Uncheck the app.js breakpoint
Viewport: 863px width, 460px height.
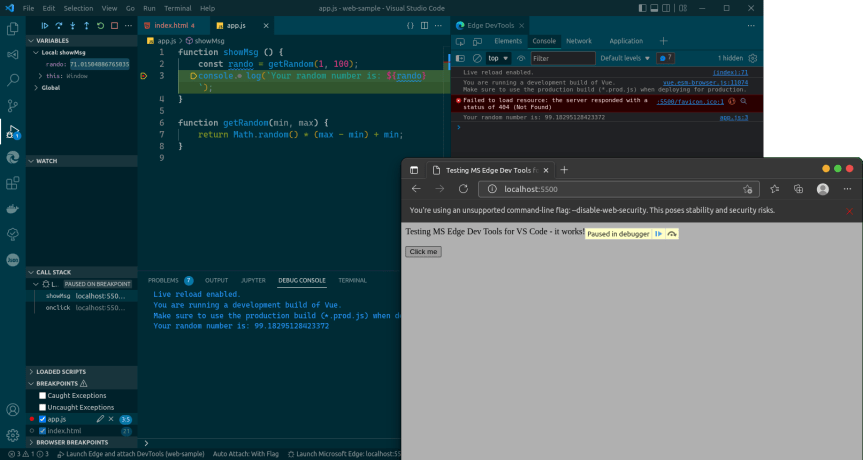(x=42, y=419)
